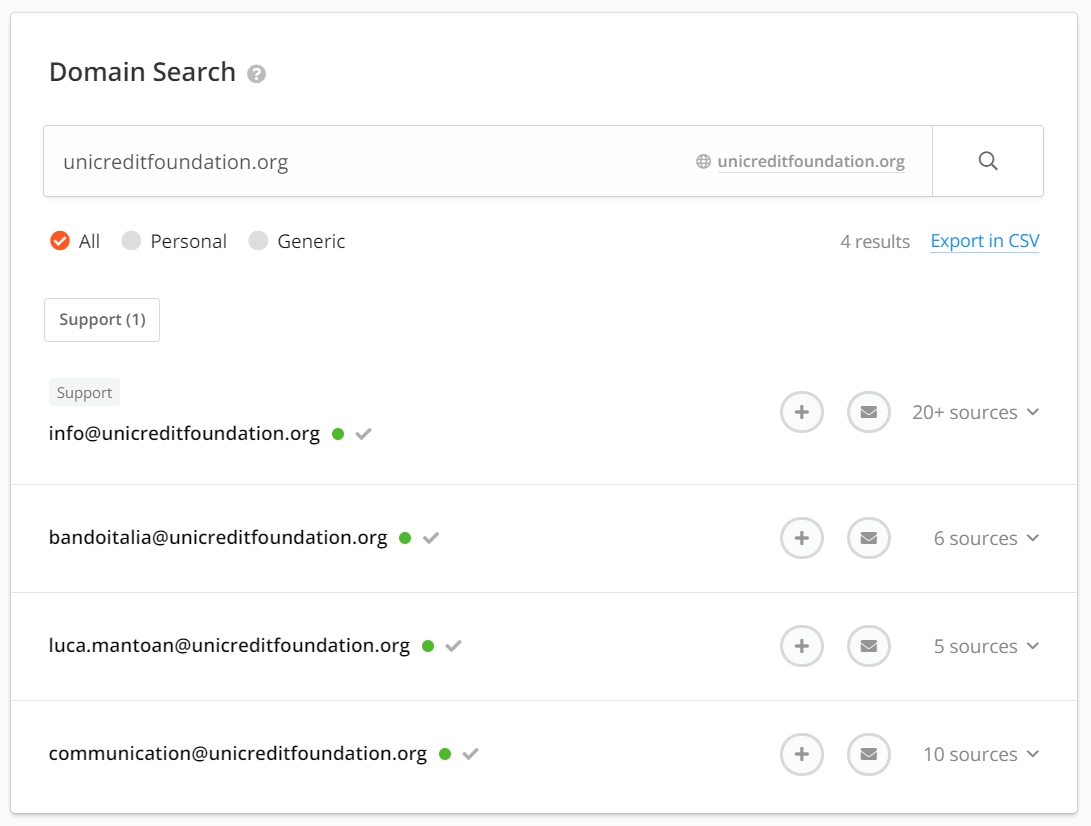The image size is (1091, 826).
Task: Add luca.mantoan email with the plus icon
Action: coord(801,646)
